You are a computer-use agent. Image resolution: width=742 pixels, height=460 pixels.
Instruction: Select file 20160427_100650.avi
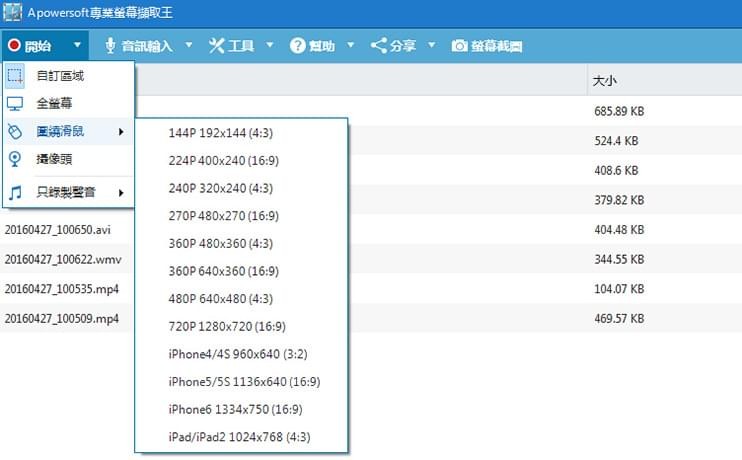click(58, 230)
